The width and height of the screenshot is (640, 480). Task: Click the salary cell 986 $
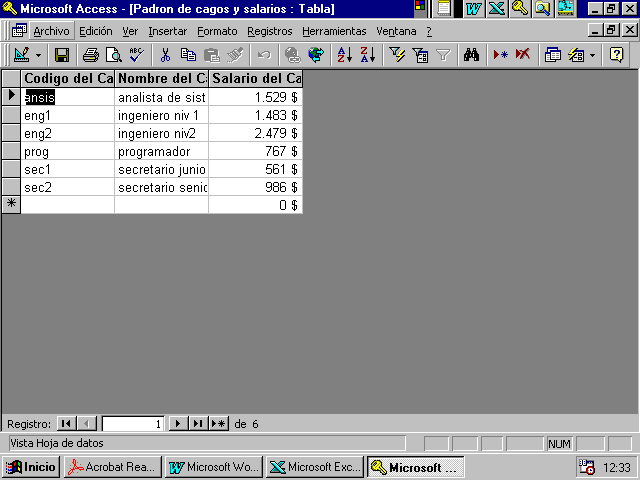tap(256, 187)
